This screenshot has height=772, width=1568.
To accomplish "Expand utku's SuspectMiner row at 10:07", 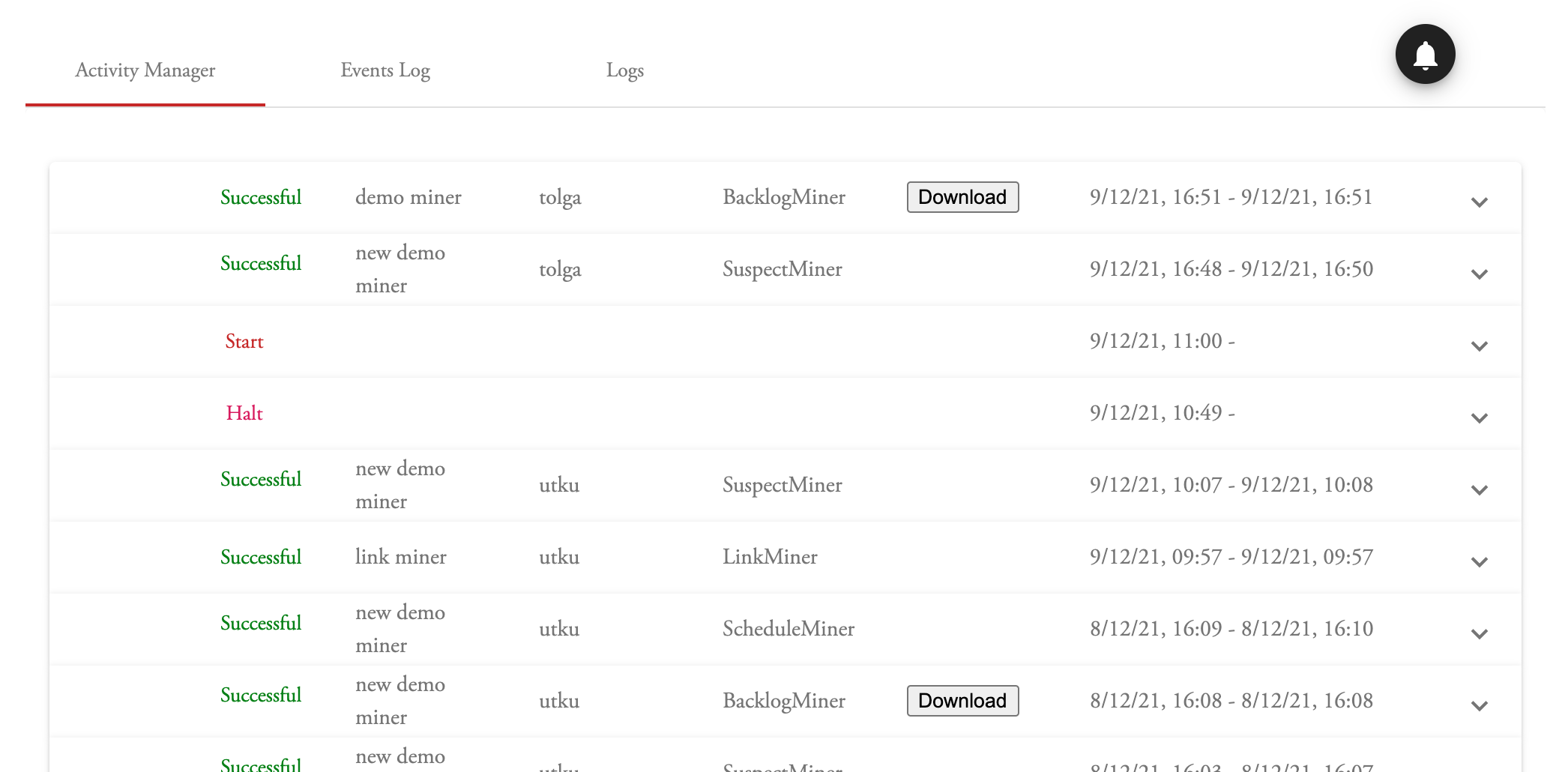I will coord(1479,489).
